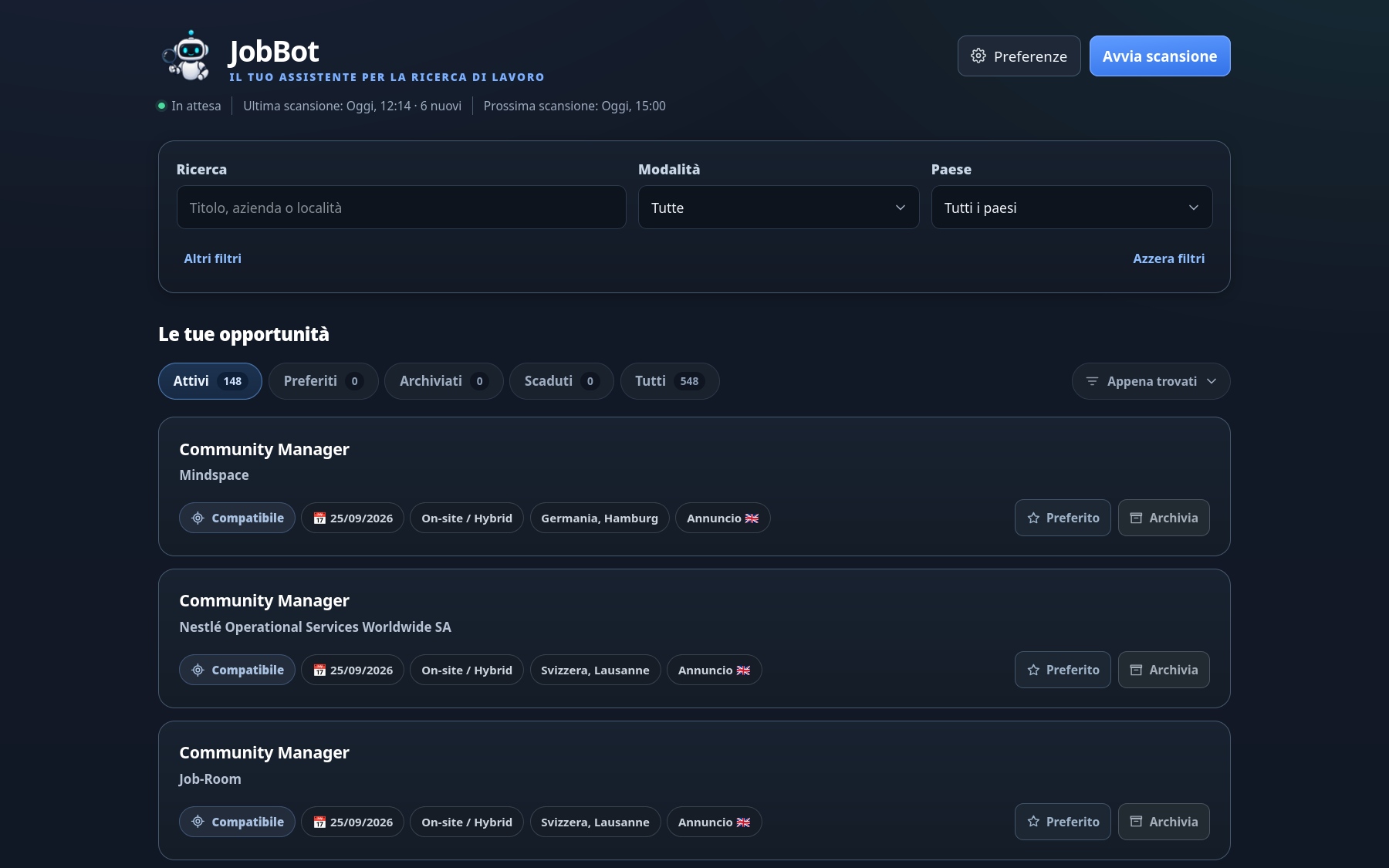Click the archive box icon on Mindspace card
This screenshot has width=1389, height=868.
1136,518
